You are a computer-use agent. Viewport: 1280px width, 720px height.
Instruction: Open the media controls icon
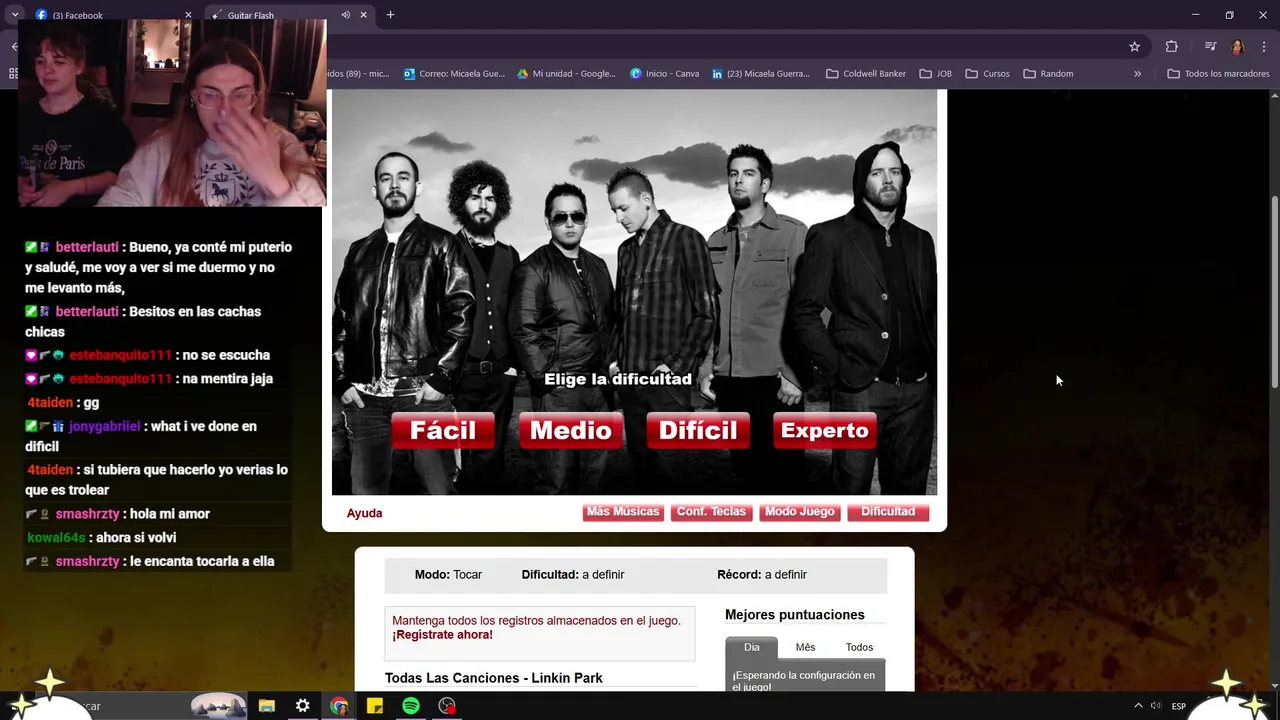click(x=1210, y=46)
